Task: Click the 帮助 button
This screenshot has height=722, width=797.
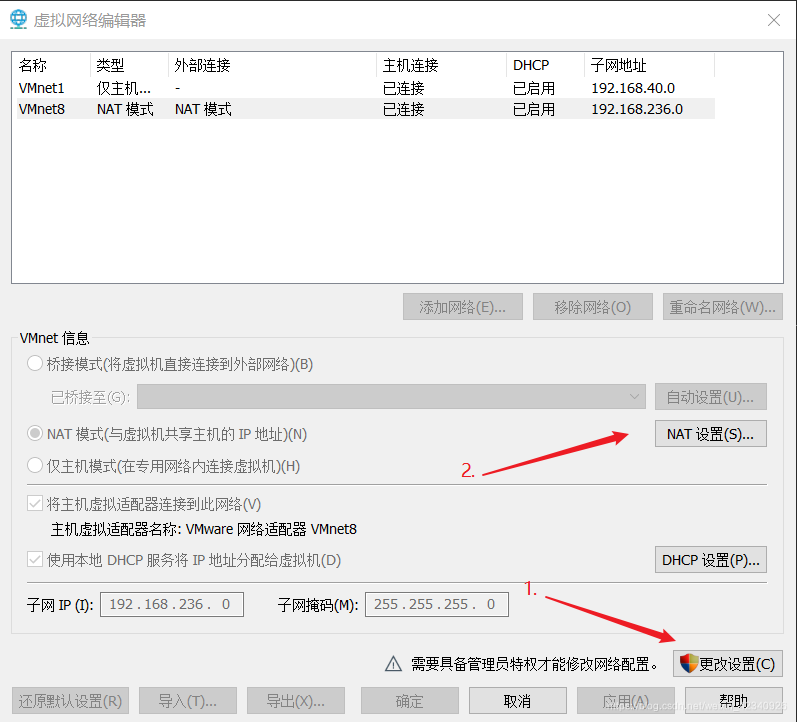Action: click(733, 701)
